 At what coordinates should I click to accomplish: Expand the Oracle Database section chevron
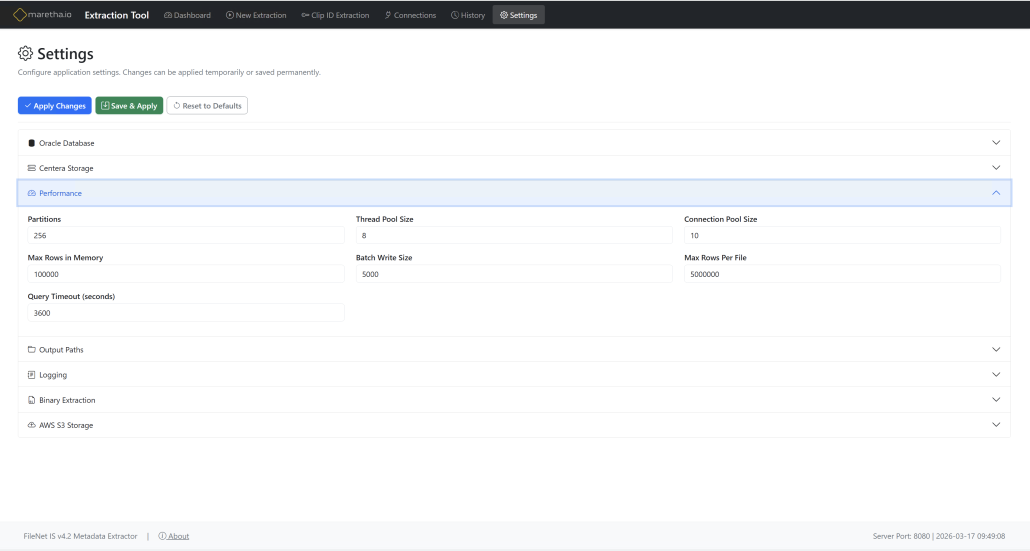pyautogui.click(x=996, y=143)
